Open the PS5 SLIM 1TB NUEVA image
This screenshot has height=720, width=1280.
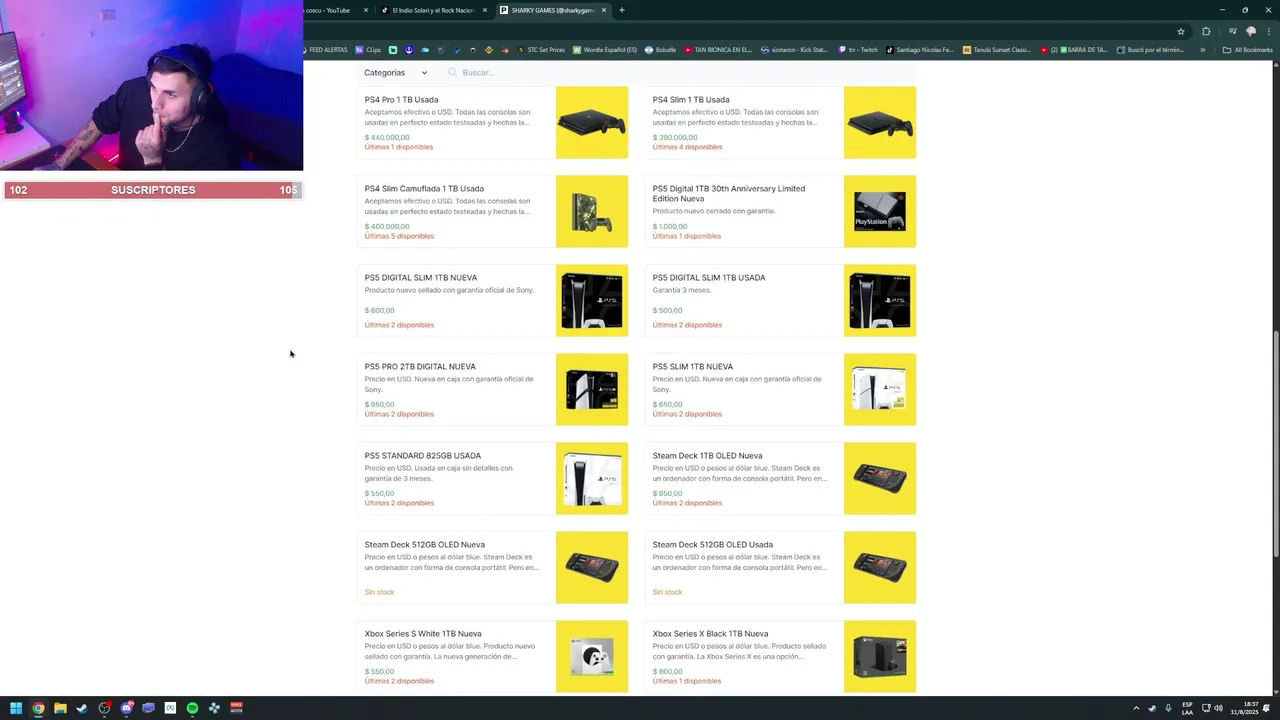click(880, 390)
